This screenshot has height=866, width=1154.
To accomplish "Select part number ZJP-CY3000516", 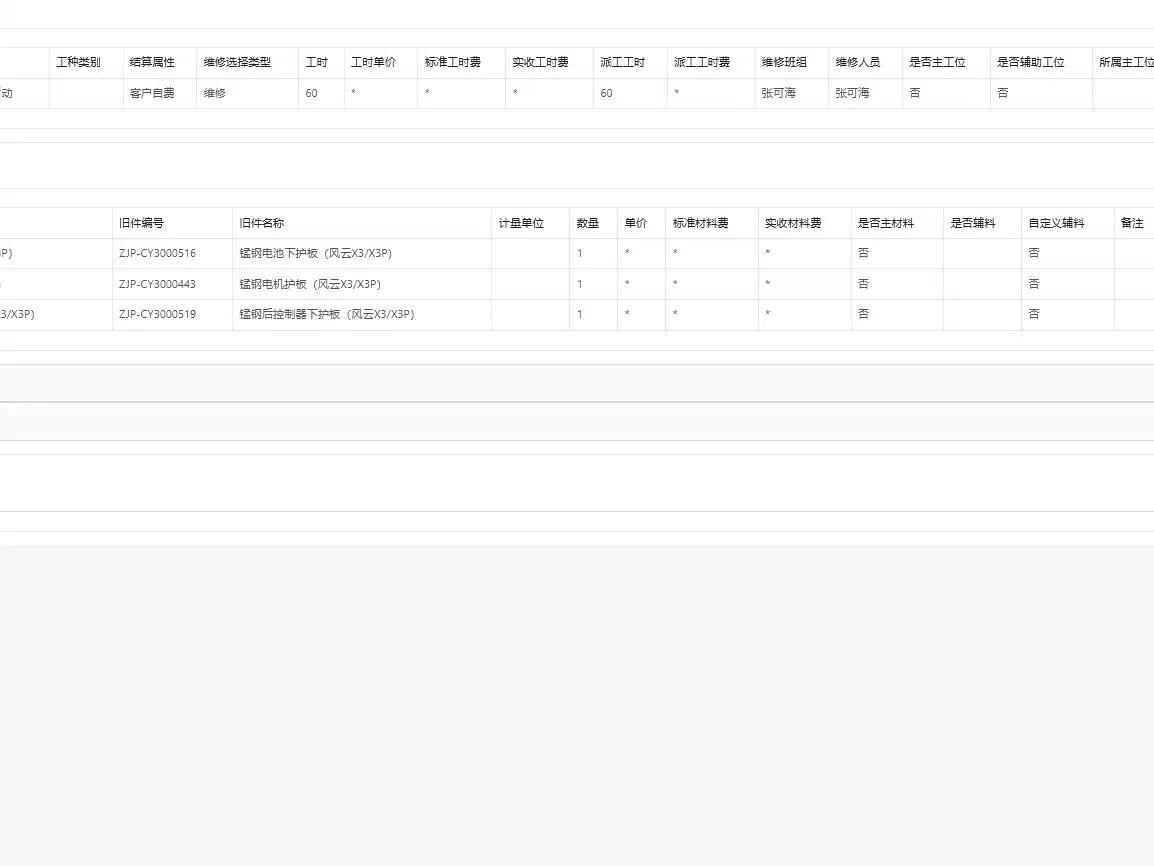I will point(157,253).
